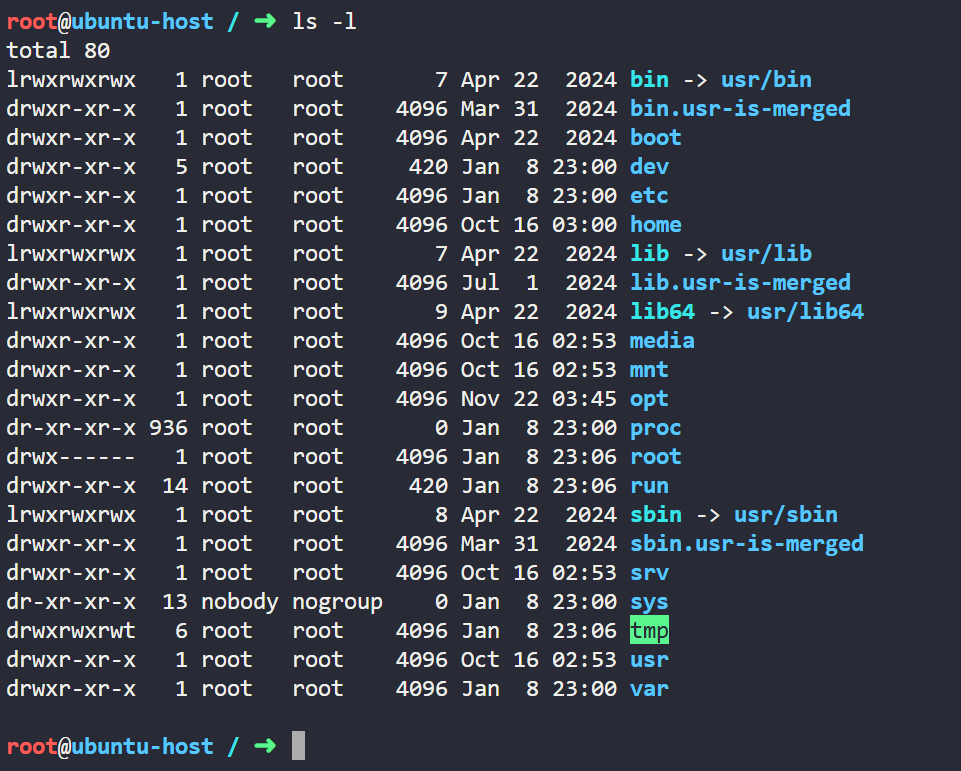Click the home directory entry
The image size is (961, 771).
coord(655,224)
